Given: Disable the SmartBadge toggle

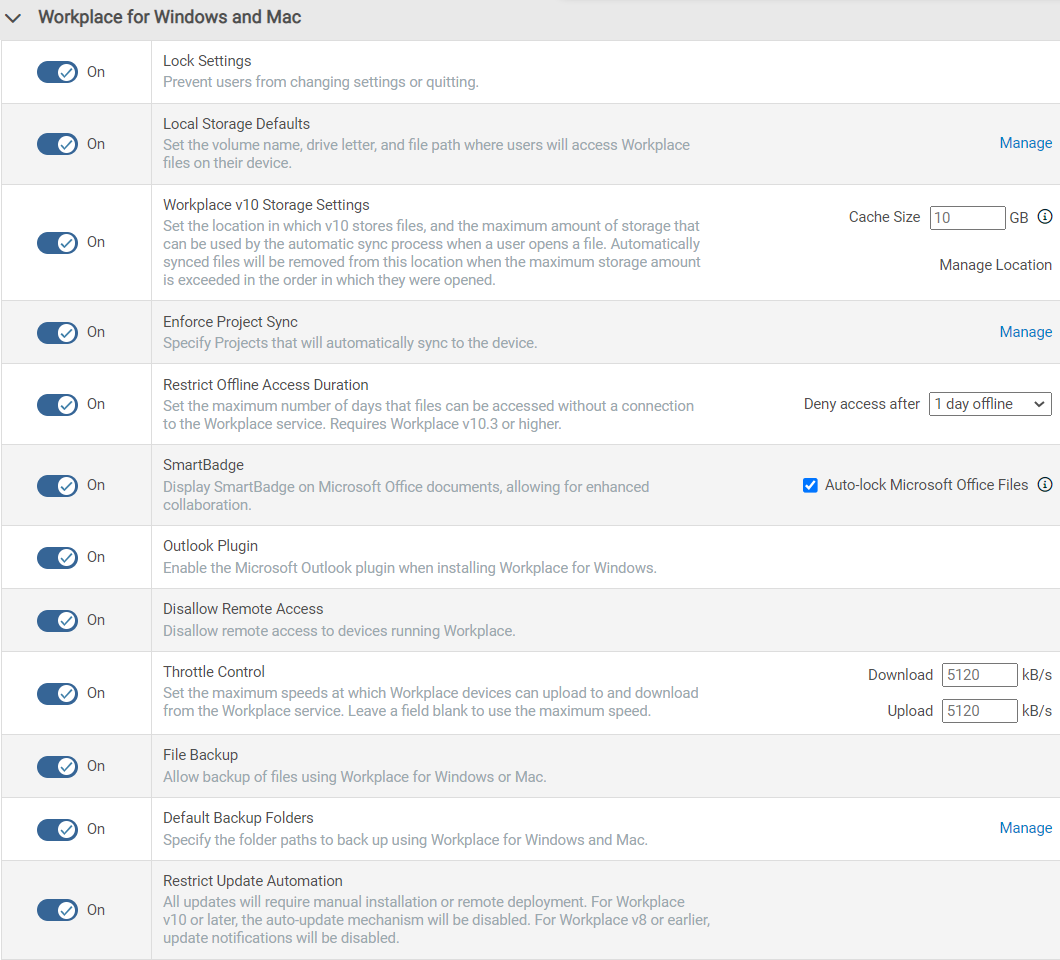Looking at the screenshot, I should point(57,485).
